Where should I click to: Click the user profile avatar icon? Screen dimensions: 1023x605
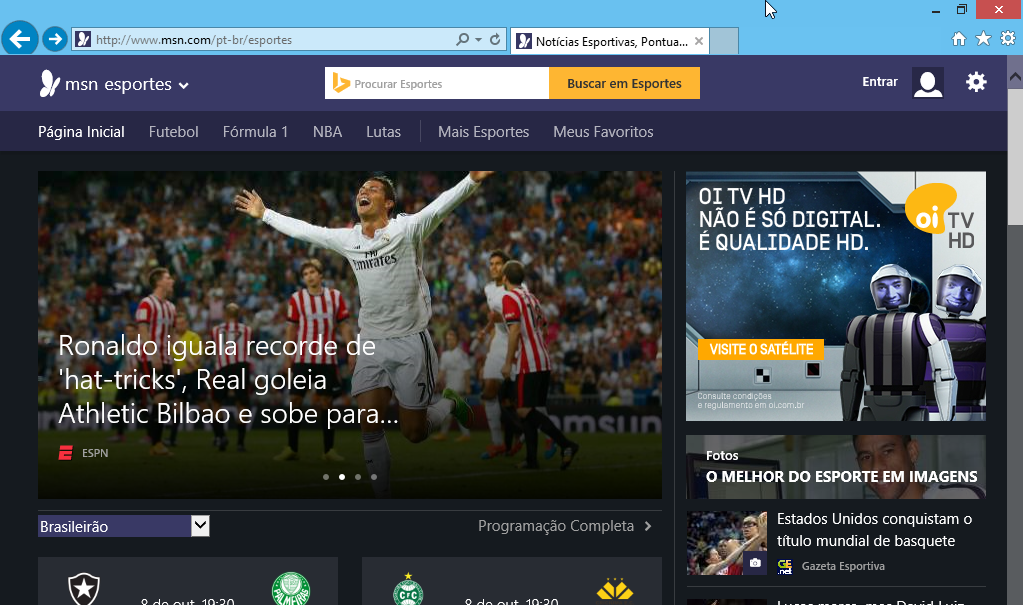point(928,83)
